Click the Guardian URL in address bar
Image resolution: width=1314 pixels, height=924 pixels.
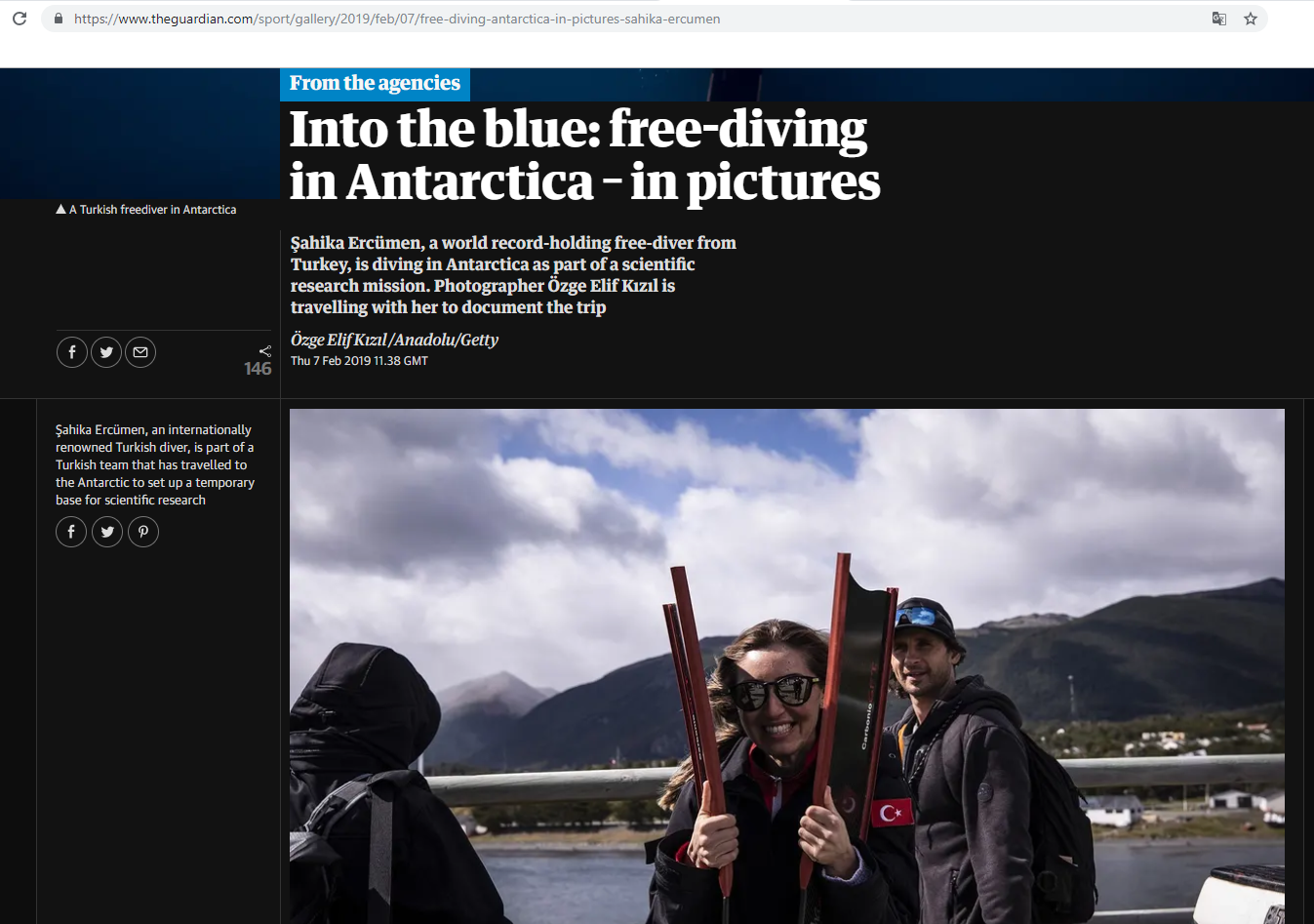[x=397, y=19]
